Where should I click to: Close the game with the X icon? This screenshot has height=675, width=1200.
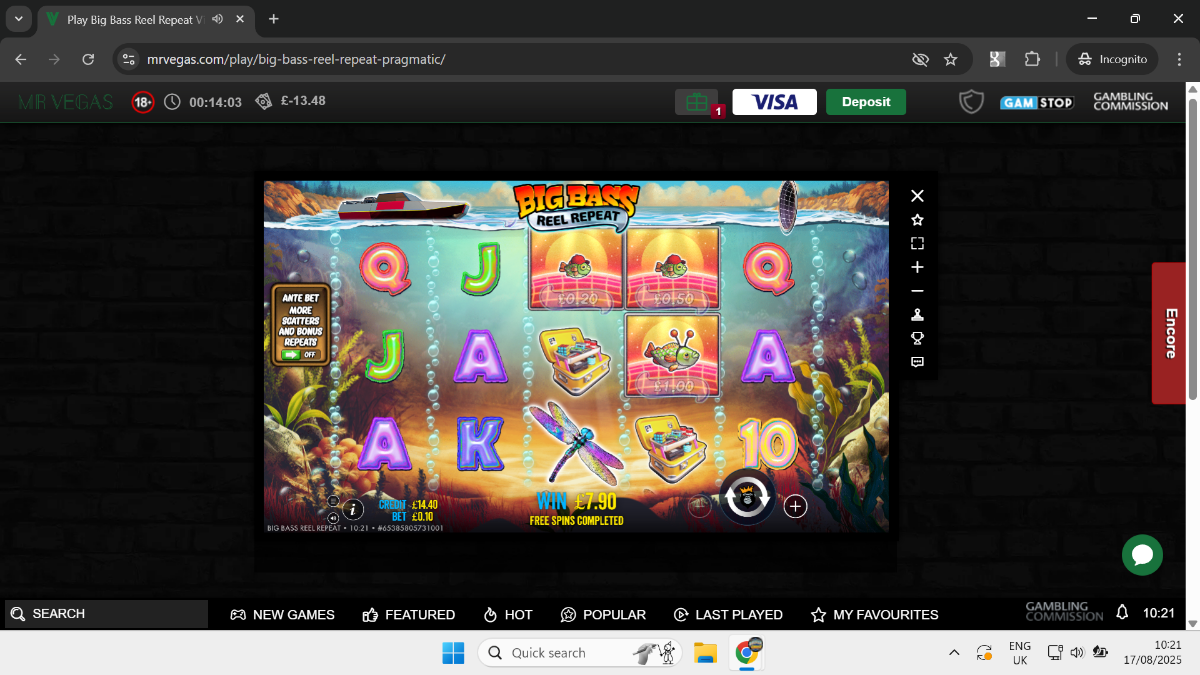click(x=917, y=196)
